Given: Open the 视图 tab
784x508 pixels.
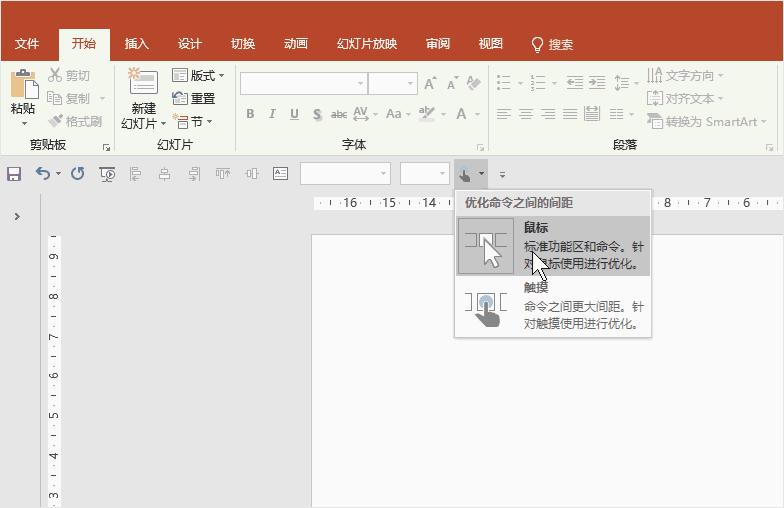Looking at the screenshot, I should click(x=490, y=44).
